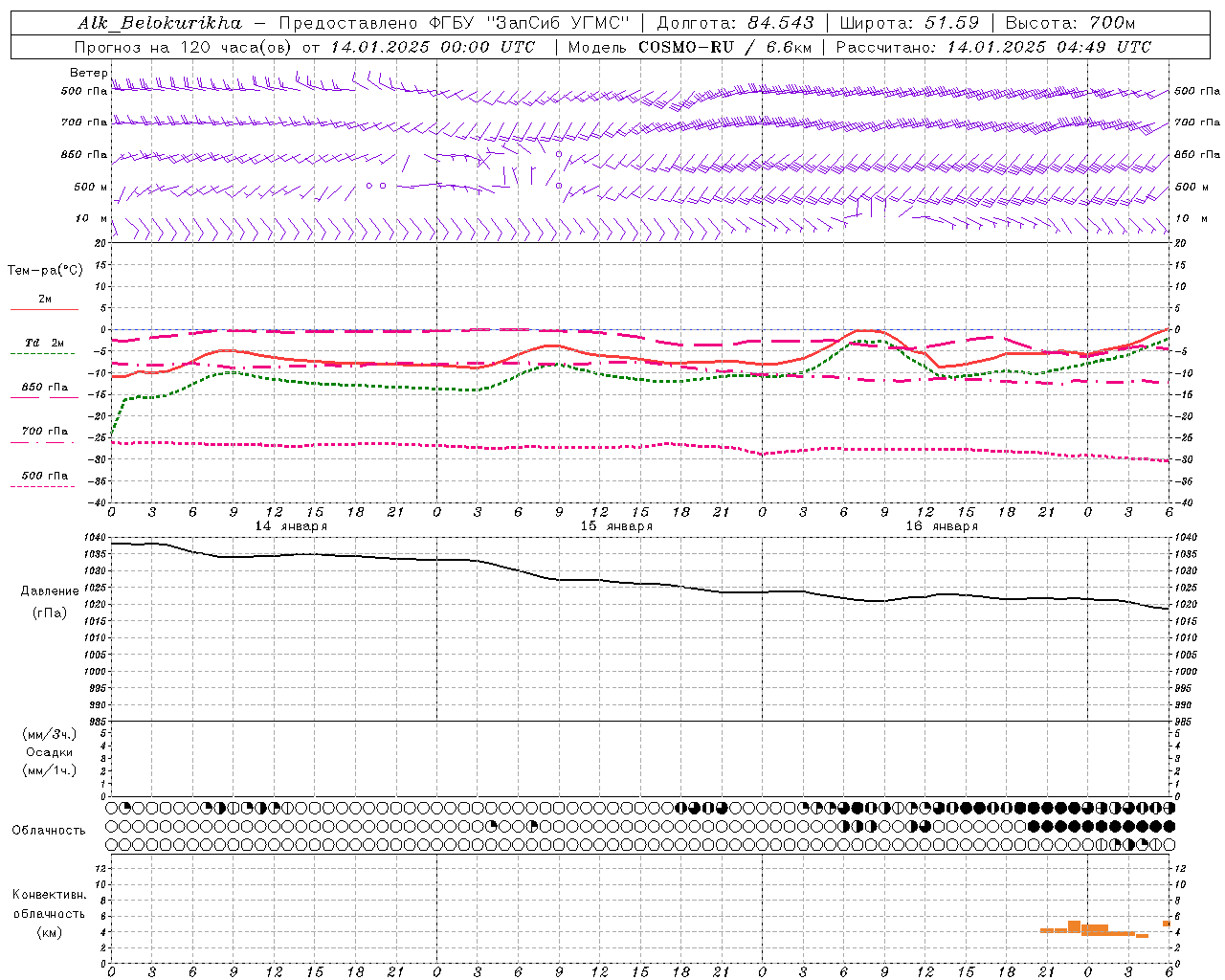Click the 700 гПа wind label on right side
This screenshot has width=1225, height=980.
tap(1197, 122)
